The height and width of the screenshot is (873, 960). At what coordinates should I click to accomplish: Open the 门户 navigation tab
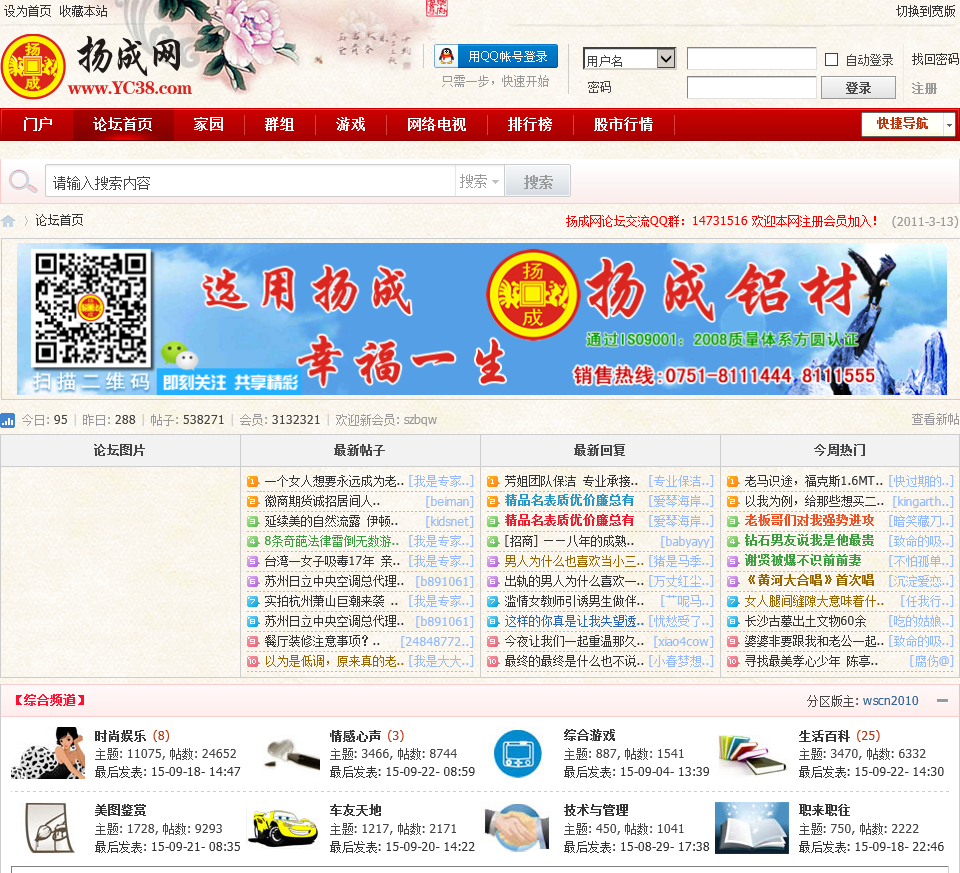point(37,124)
